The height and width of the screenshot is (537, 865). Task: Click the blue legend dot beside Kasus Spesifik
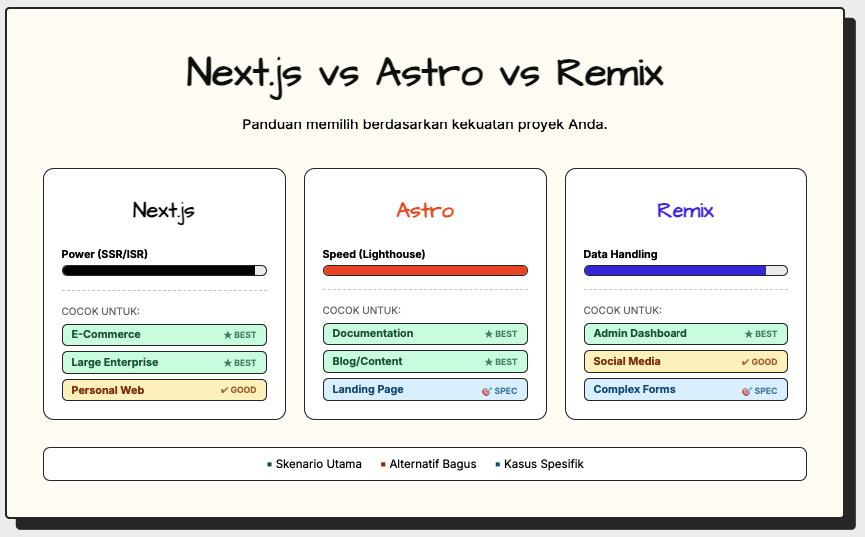pos(498,464)
